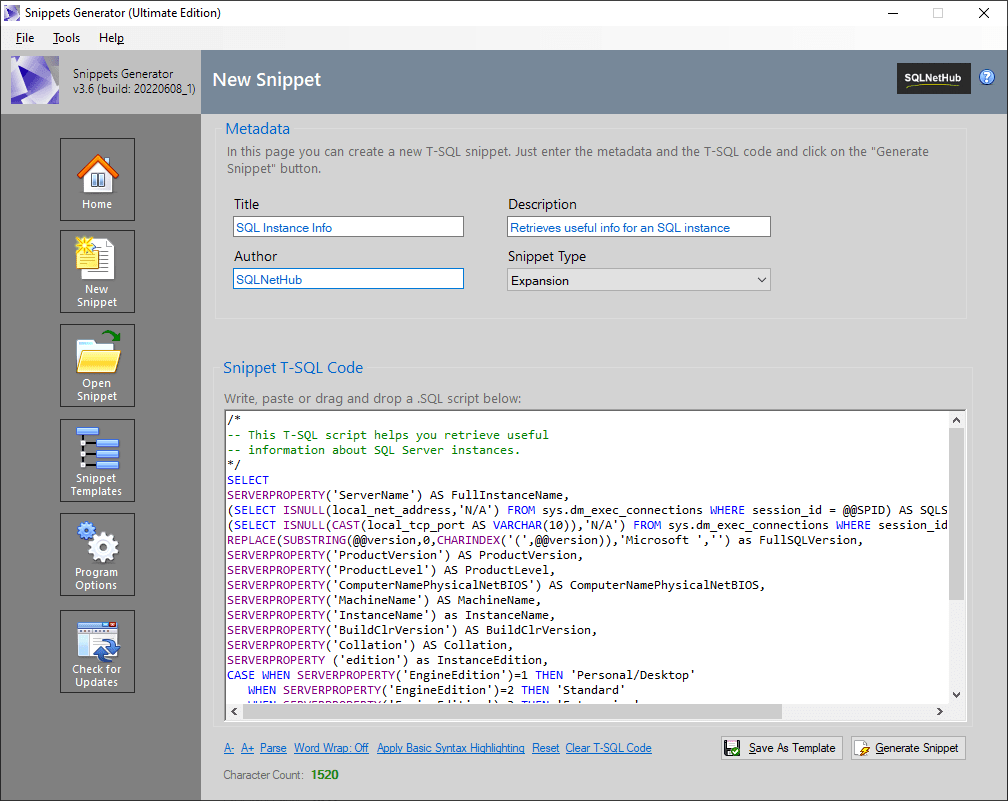Open Snippet Templates from the sidebar

coord(97,459)
